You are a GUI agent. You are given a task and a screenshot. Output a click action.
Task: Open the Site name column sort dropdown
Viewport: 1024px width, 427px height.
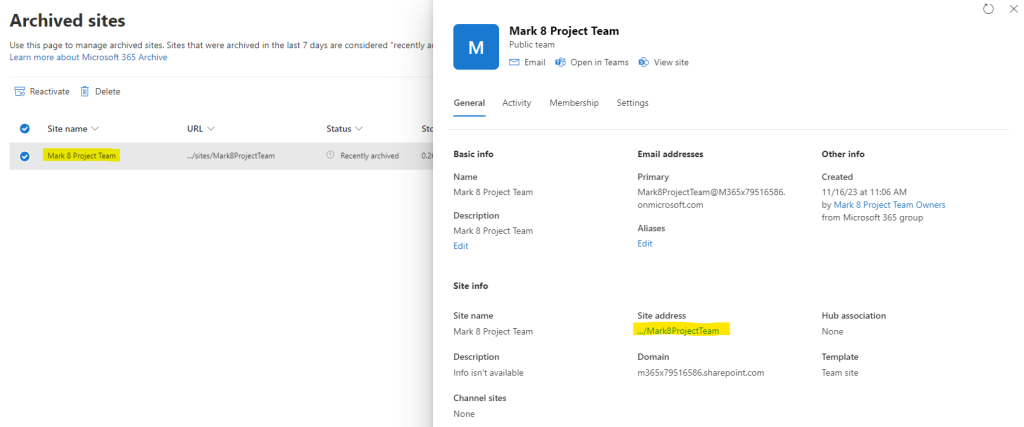[x=95, y=129]
